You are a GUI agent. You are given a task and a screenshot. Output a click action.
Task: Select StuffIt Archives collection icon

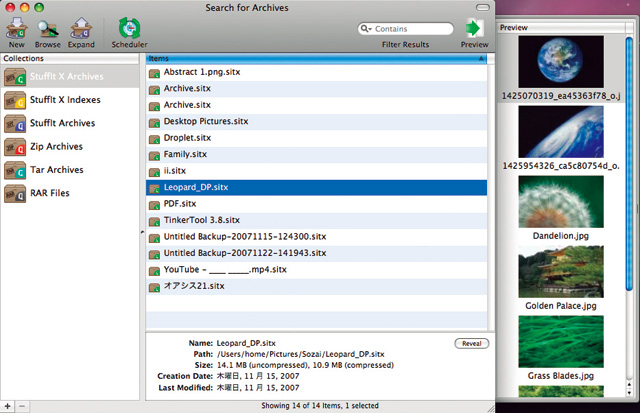tap(15, 123)
